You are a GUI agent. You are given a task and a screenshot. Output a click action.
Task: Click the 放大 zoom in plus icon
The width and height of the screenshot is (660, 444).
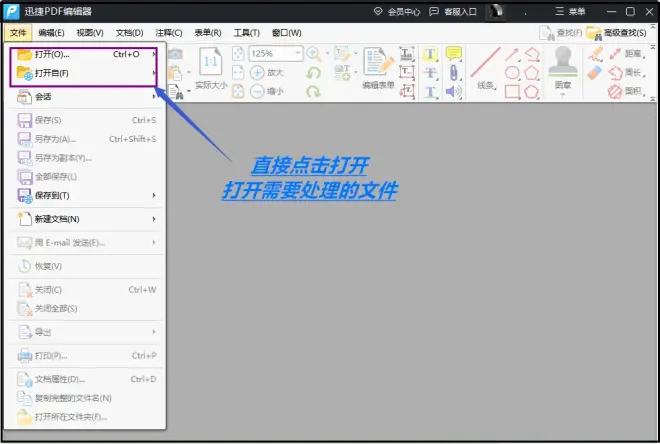[257, 72]
